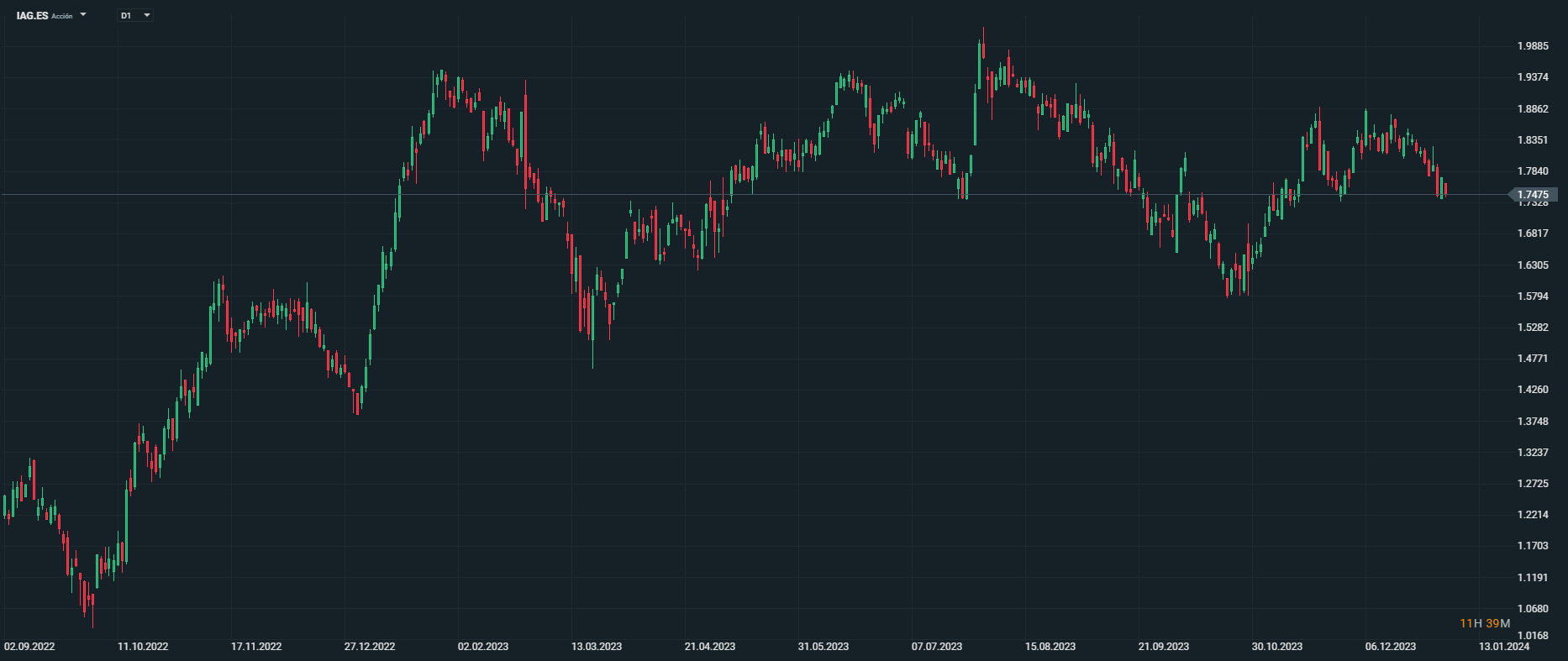
Task: Click the 31.05.2023 date label
Action: (823, 647)
